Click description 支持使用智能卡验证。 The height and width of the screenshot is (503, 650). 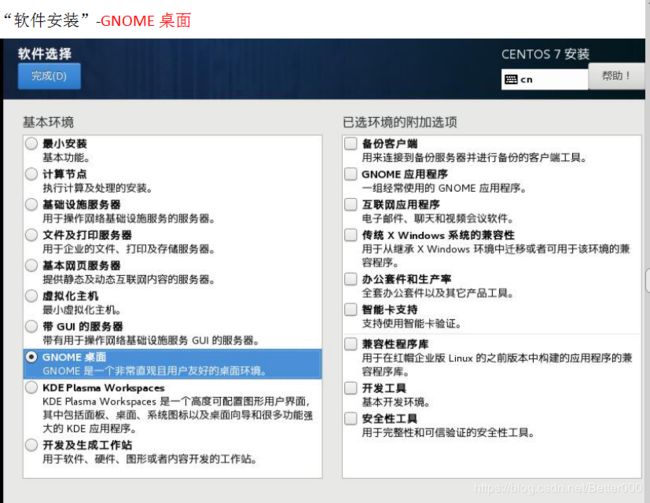coord(412,323)
